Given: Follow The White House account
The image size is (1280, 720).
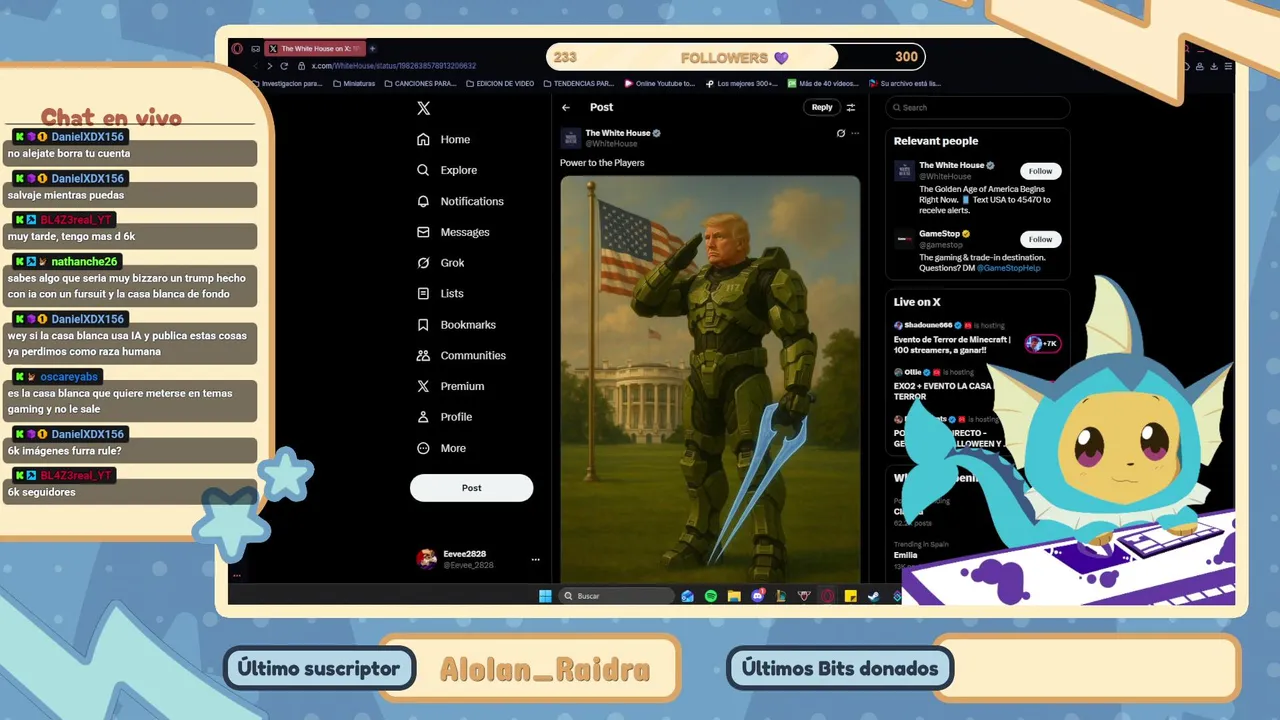Looking at the screenshot, I should 1041,171.
